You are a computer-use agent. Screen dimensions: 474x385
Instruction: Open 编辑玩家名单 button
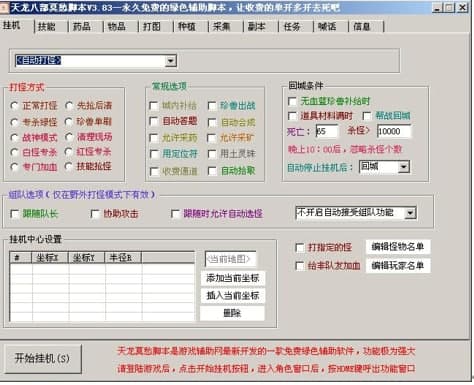click(x=398, y=266)
